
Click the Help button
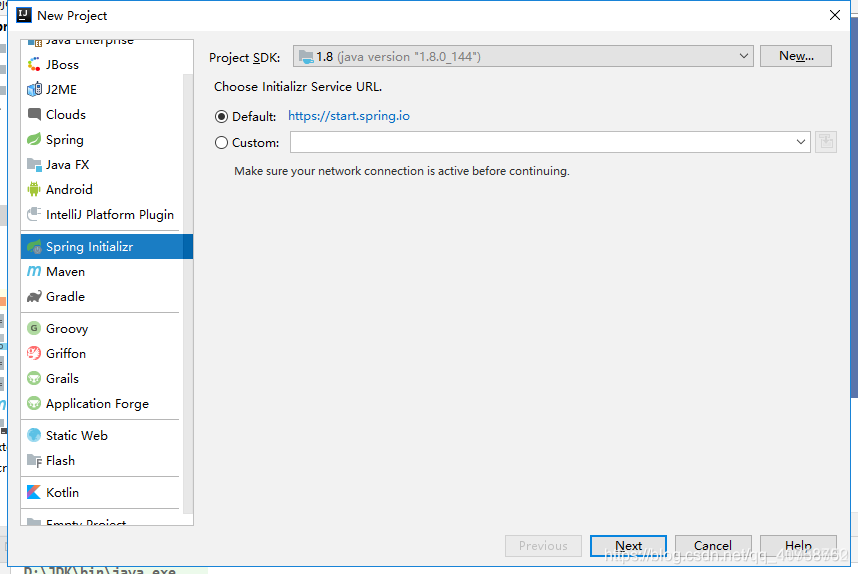798,546
